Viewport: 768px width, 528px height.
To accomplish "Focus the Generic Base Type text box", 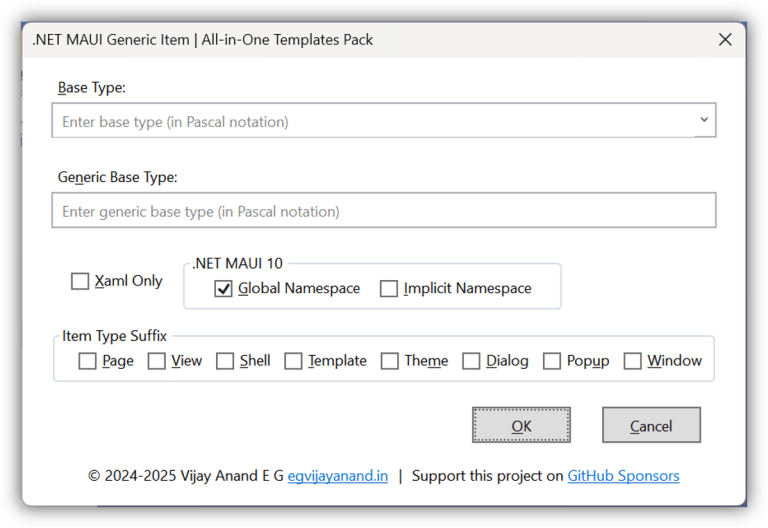I will 383,211.
